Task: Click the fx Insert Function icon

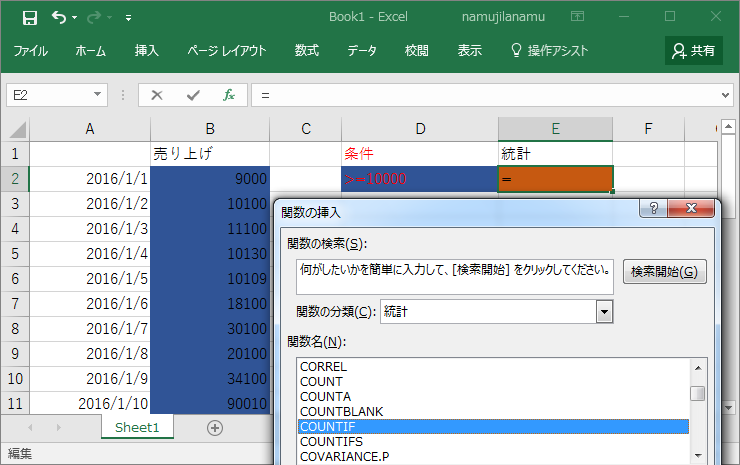Action: tap(229, 95)
